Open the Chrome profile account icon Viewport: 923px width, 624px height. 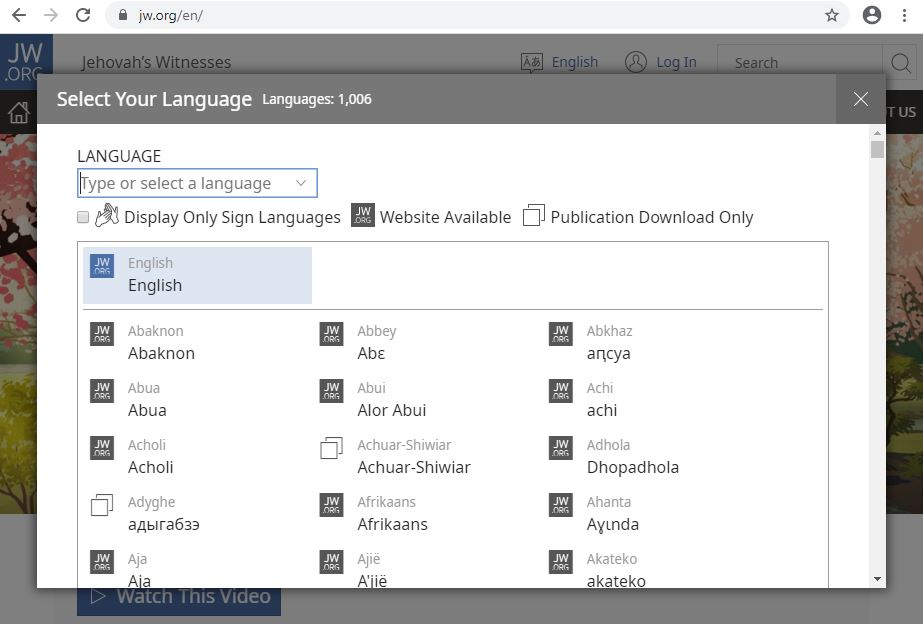pyautogui.click(x=872, y=15)
